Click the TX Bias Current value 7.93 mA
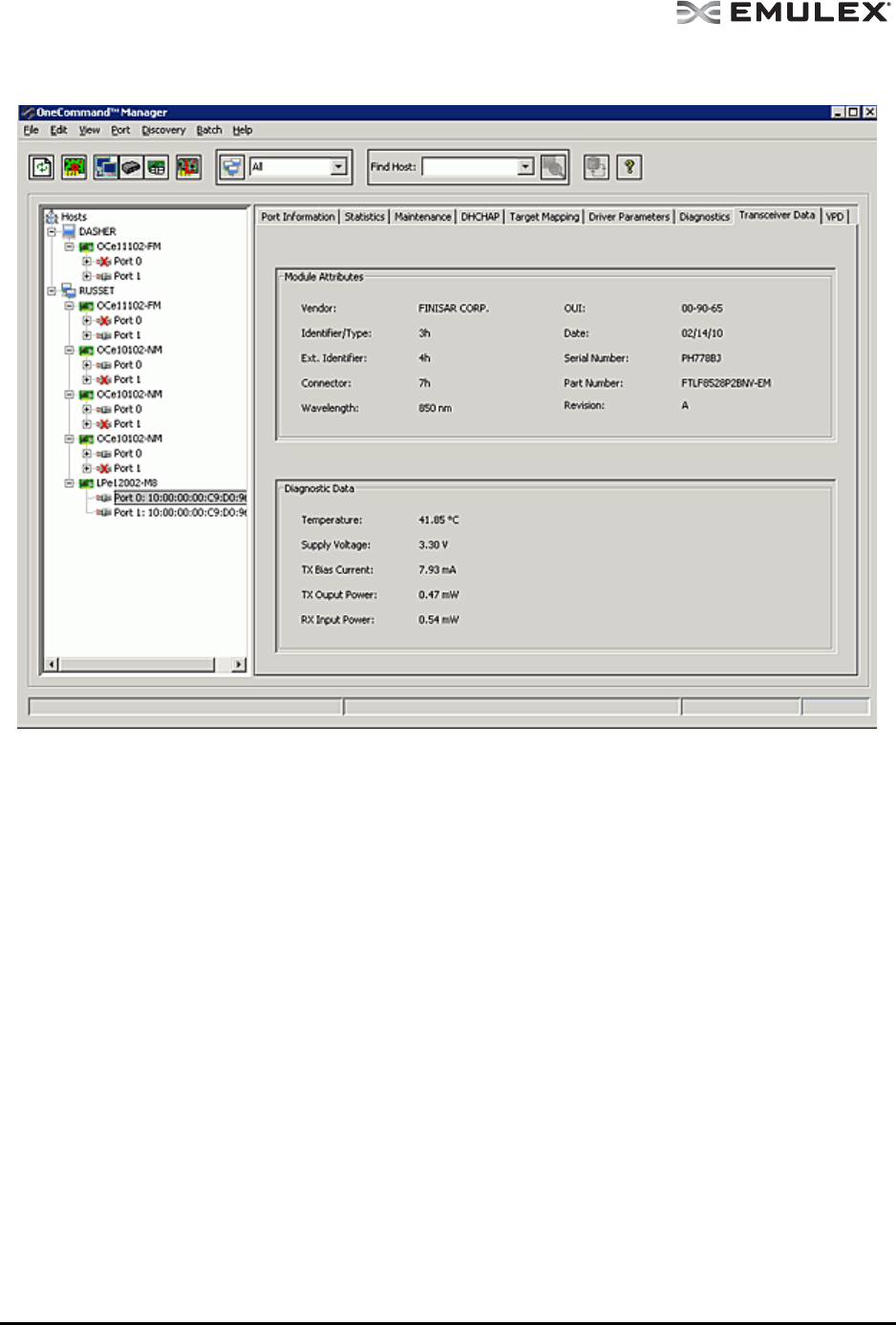896x1325 pixels. click(437, 569)
